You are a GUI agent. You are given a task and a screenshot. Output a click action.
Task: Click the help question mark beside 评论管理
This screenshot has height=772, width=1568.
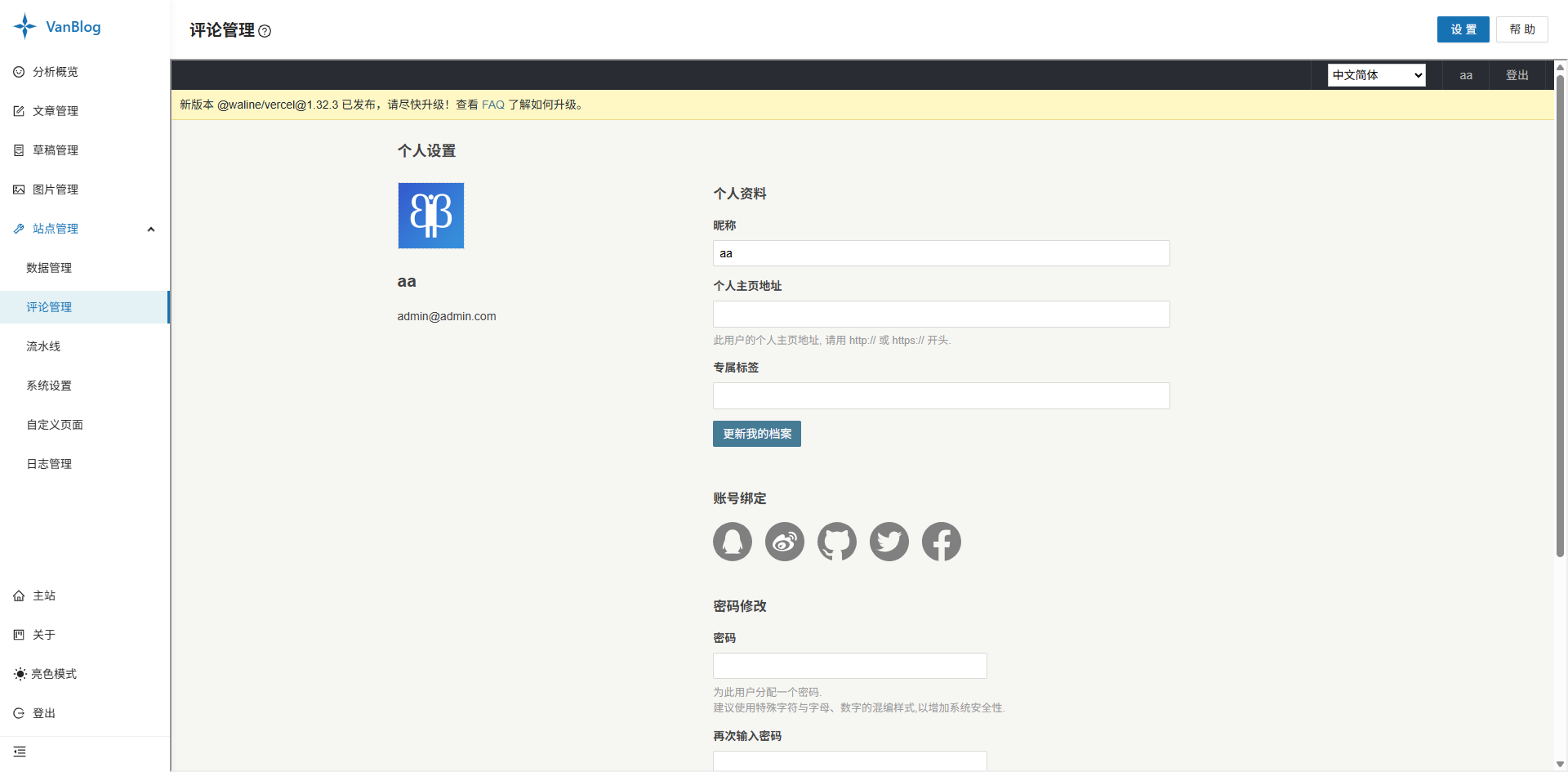point(265,31)
